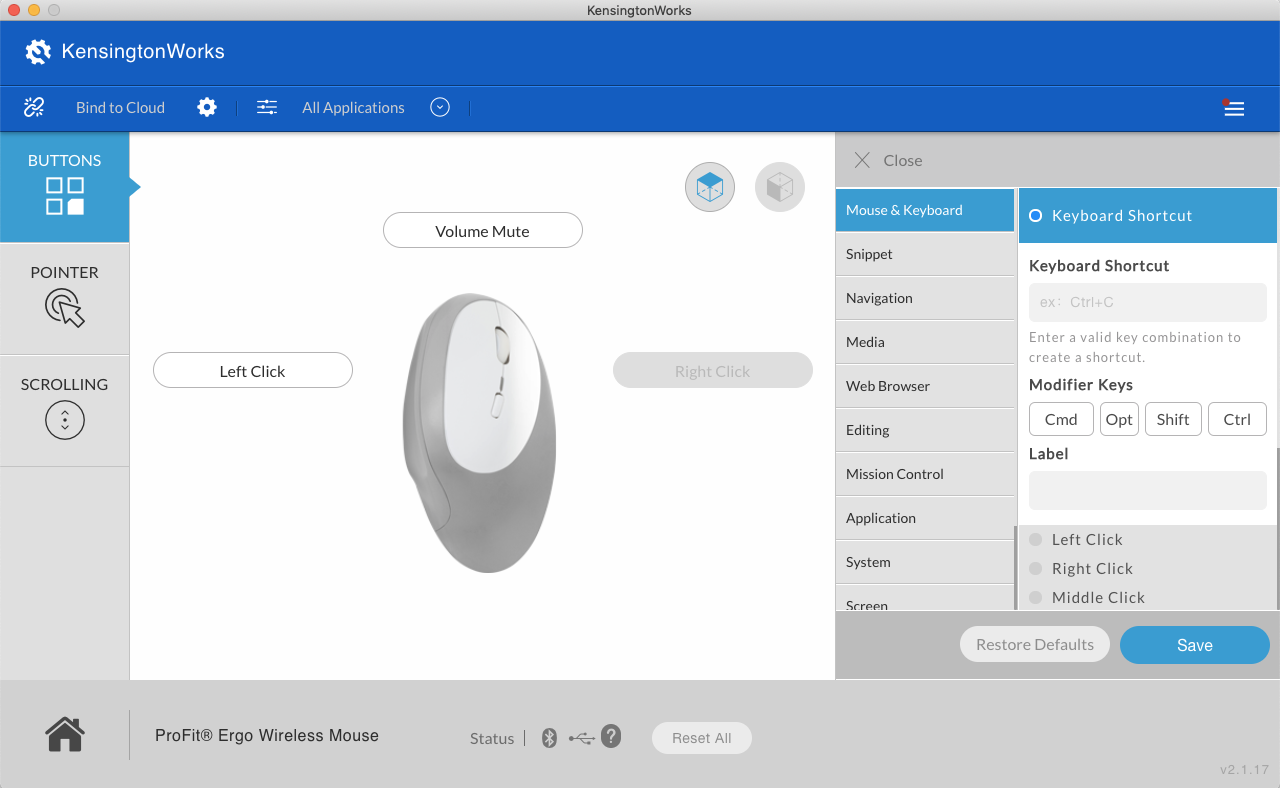Select the Navigation category
Viewport: 1280px width, 788px height.
coord(925,298)
